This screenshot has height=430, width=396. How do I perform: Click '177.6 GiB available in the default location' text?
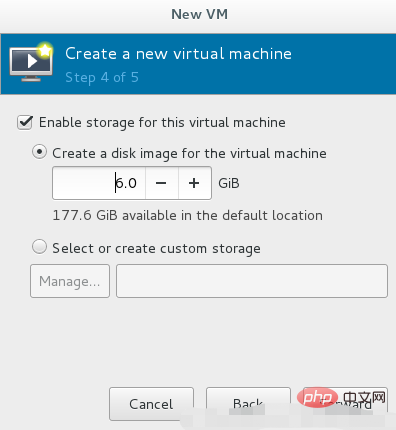(x=188, y=215)
